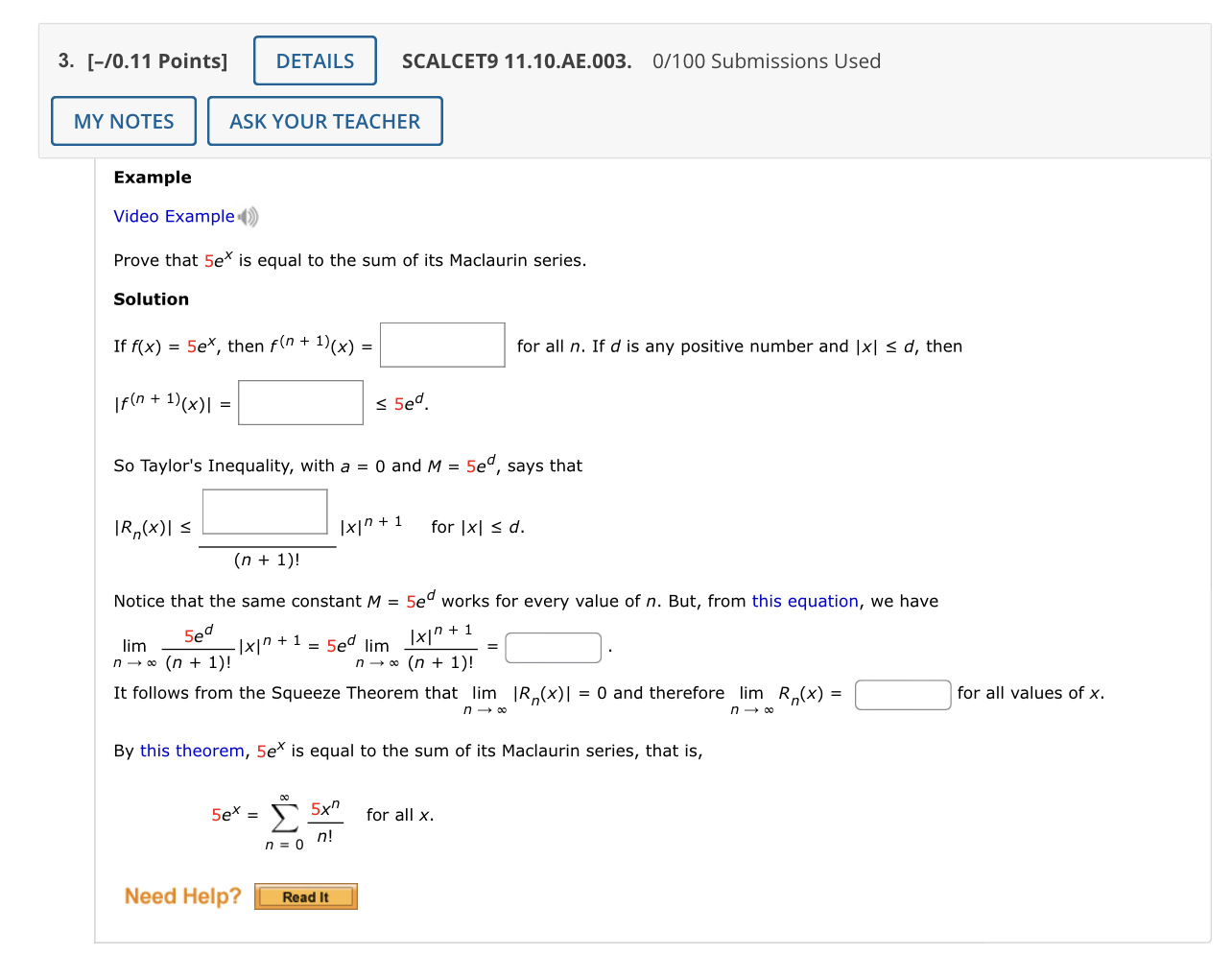
Task: Open the 'this equation' reference link
Action: click(x=804, y=601)
